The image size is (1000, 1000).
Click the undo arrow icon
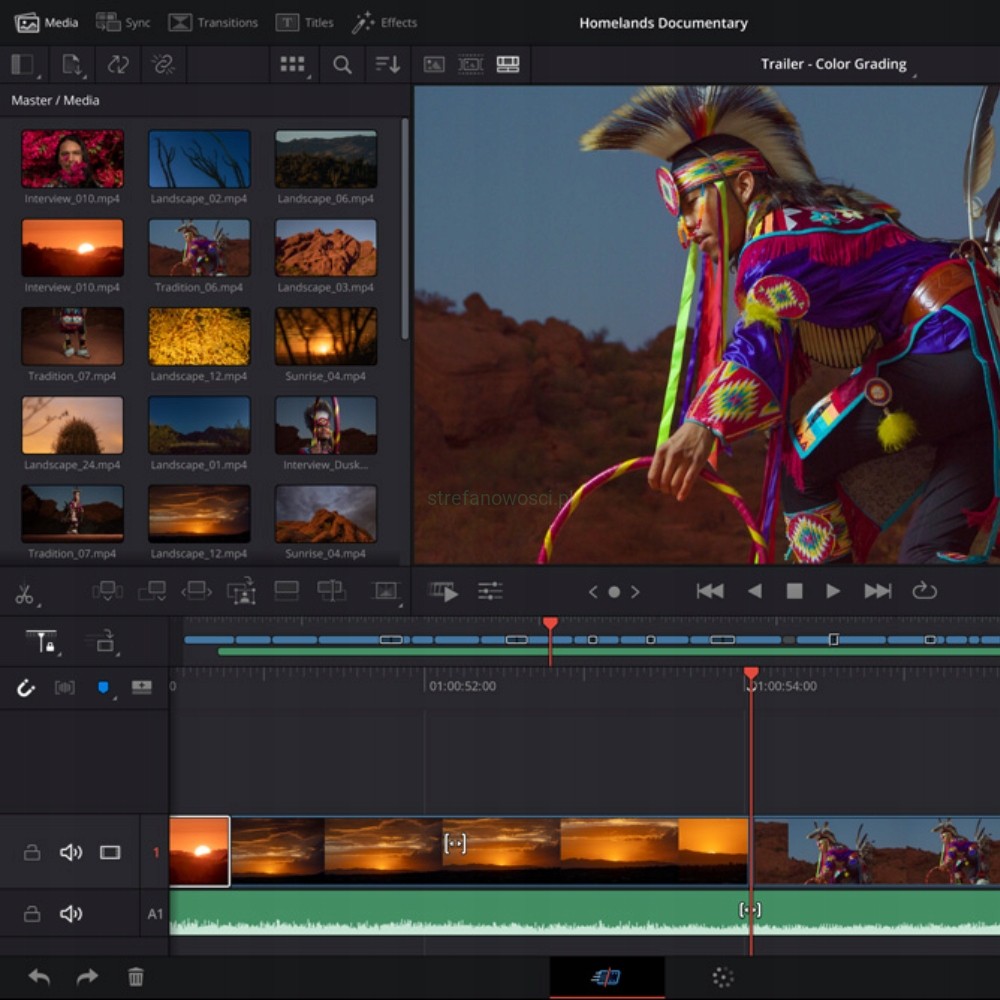tap(39, 977)
